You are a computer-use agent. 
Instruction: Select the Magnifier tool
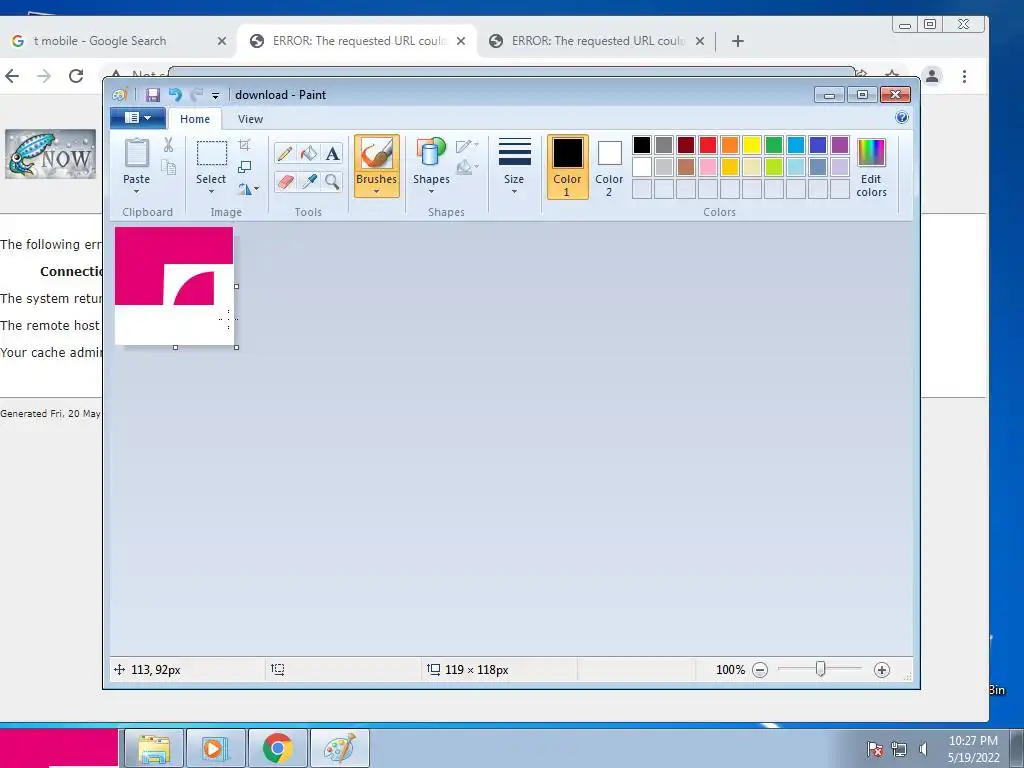[332, 182]
